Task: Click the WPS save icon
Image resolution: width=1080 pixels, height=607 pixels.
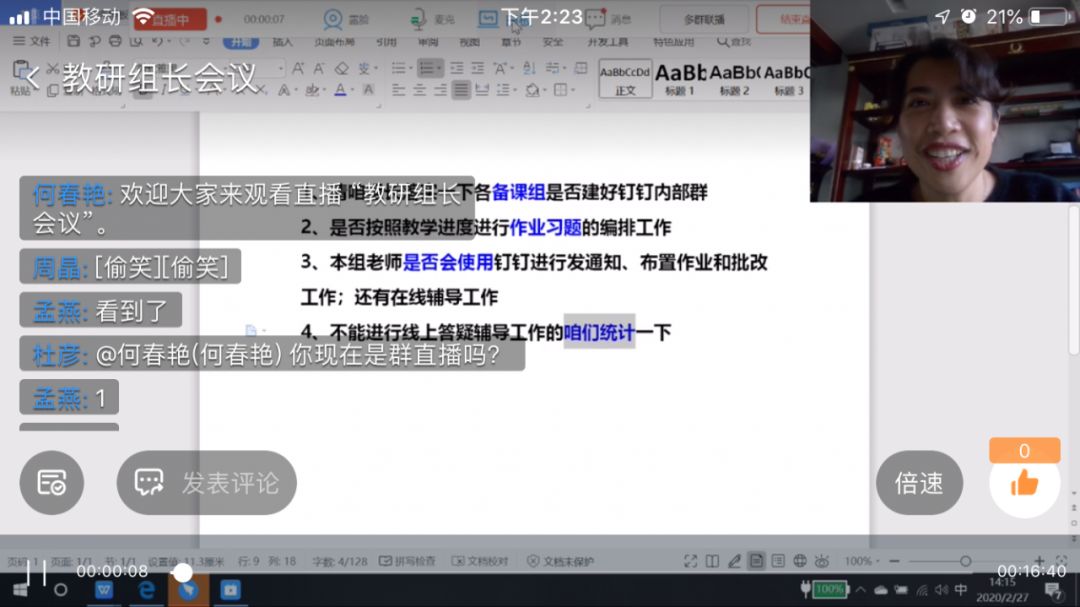Action: click(73, 41)
